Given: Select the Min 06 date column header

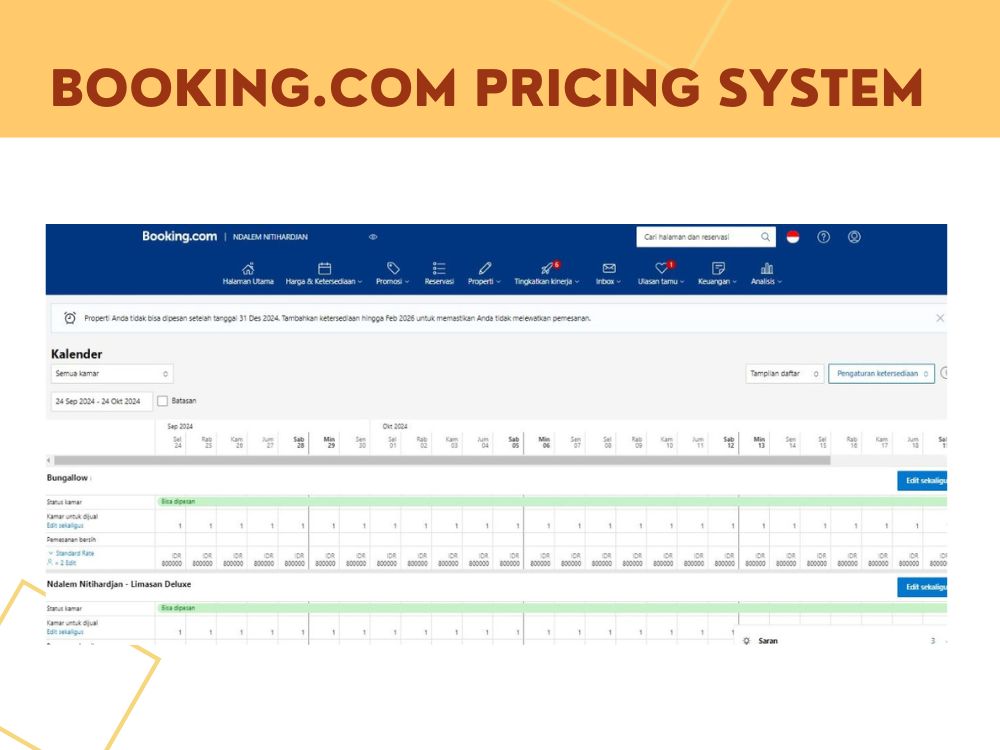Looking at the screenshot, I should (x=544, y=442).
